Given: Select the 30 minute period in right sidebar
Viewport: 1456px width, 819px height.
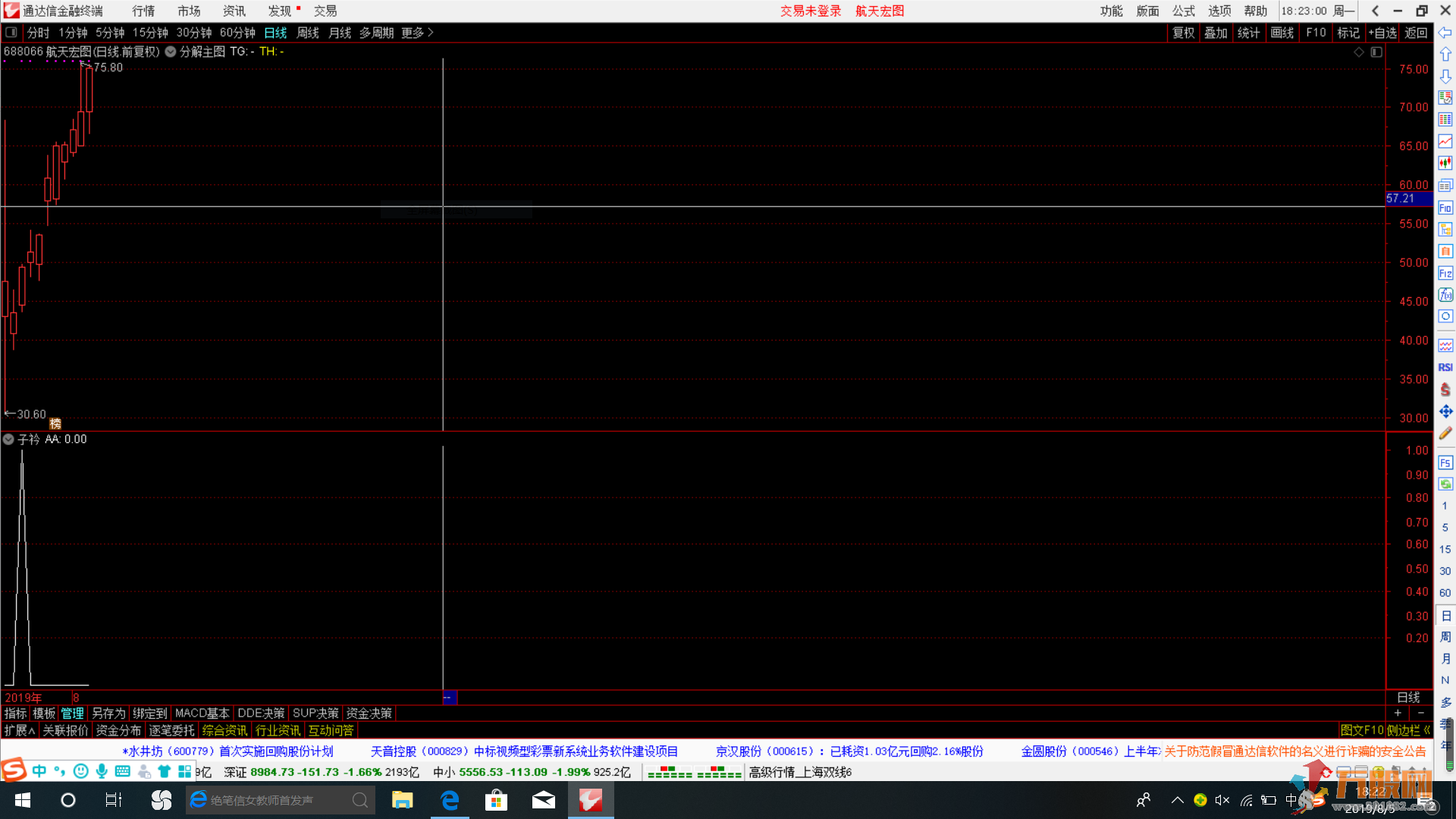Looking at the screenshot, I should (x=1445, y=571).
